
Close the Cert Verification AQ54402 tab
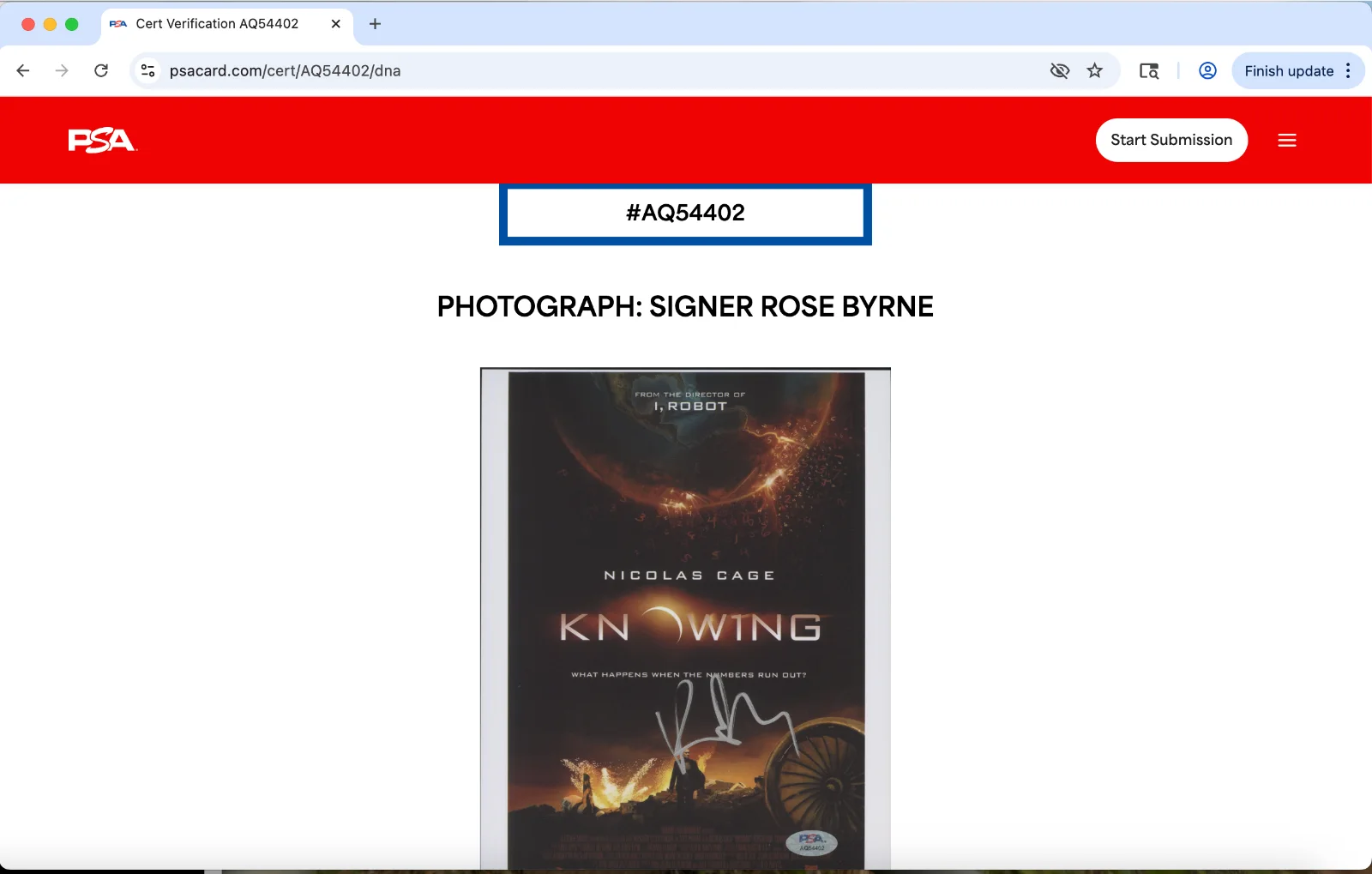(335, 24)
